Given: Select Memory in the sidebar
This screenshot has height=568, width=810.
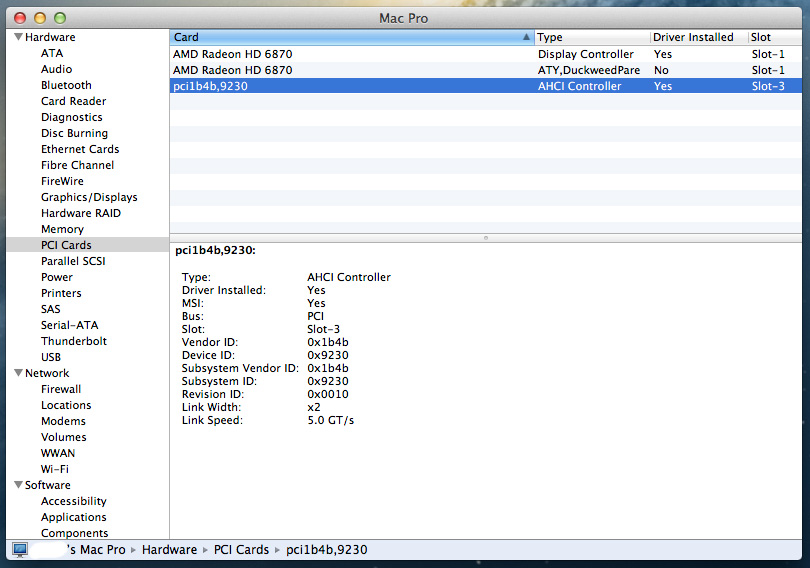Looking at the screenshot, I should click(62, 229).
